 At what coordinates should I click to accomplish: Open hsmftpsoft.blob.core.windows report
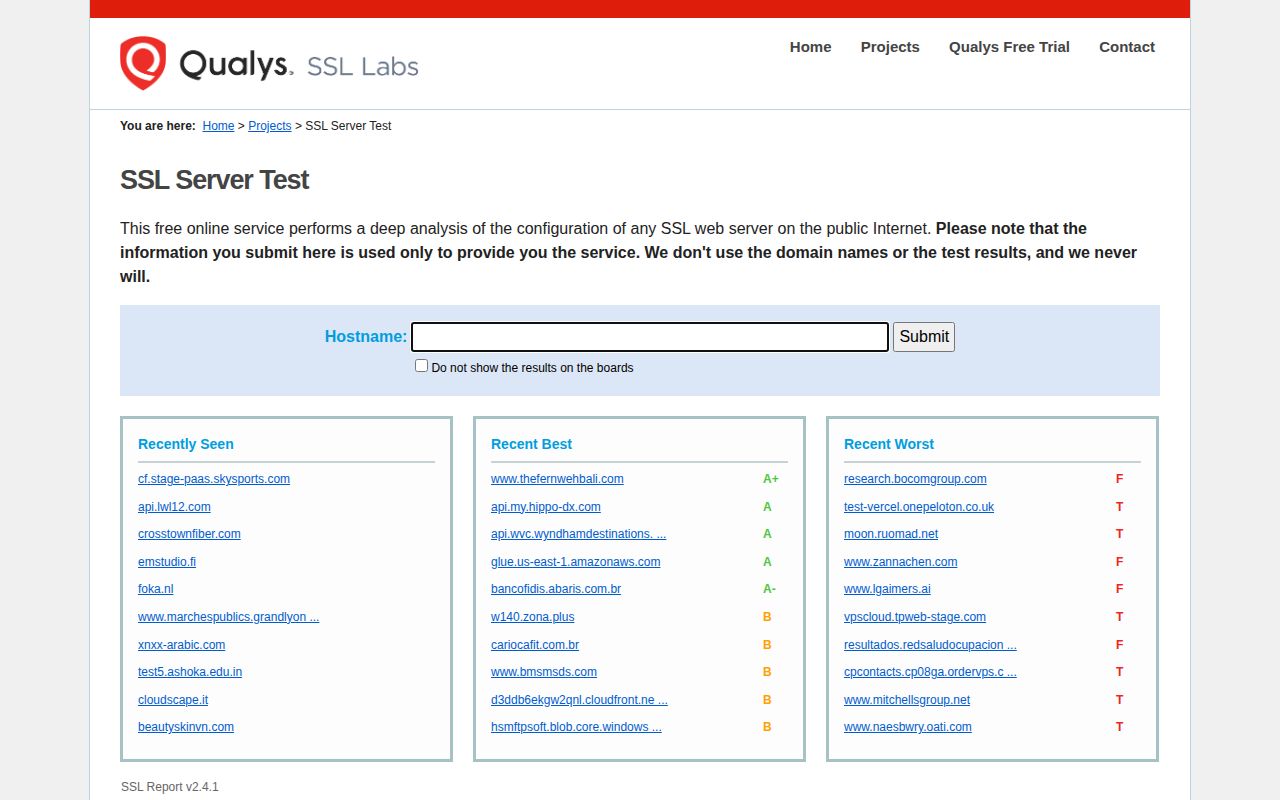click(x=576, y=727)
